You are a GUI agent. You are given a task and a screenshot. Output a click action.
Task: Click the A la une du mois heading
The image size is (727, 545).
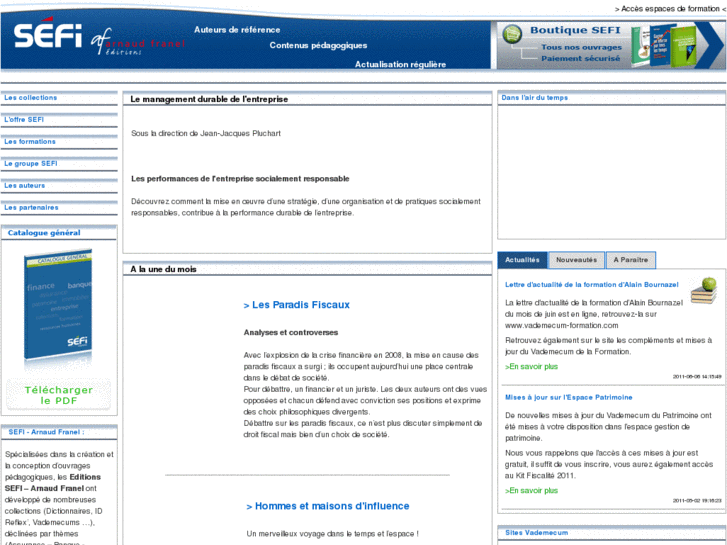tap(163, 269)
